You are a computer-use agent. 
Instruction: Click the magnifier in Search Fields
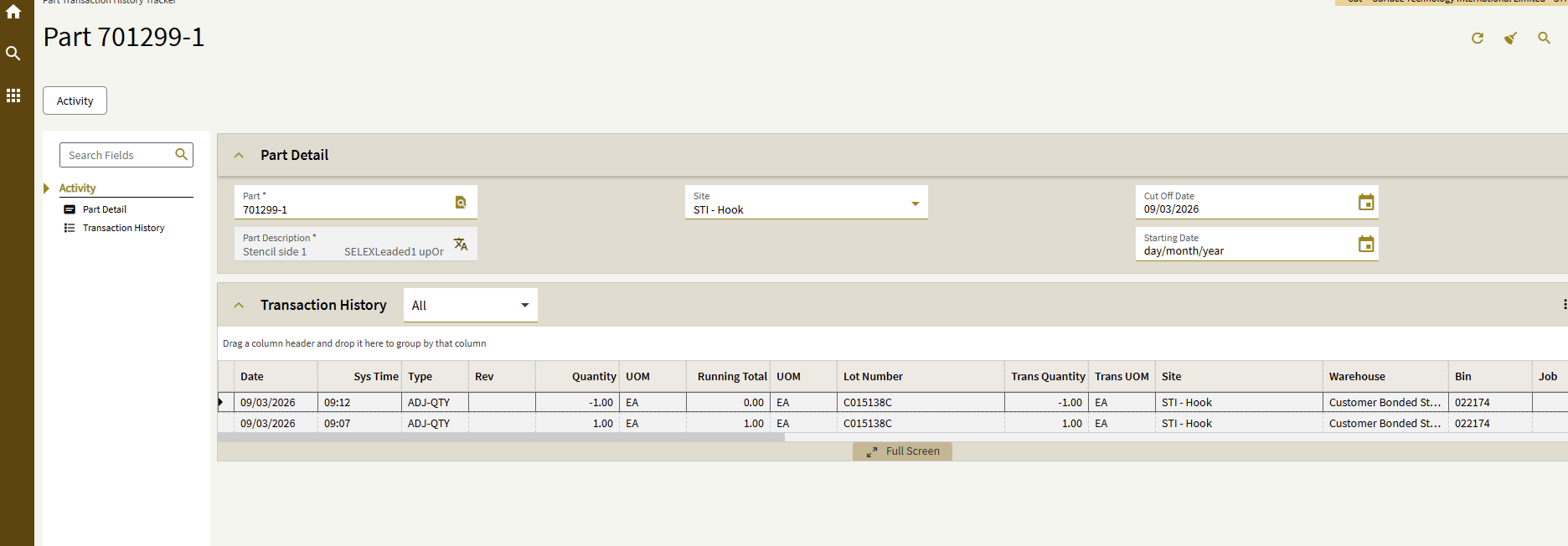coord(181,154)
